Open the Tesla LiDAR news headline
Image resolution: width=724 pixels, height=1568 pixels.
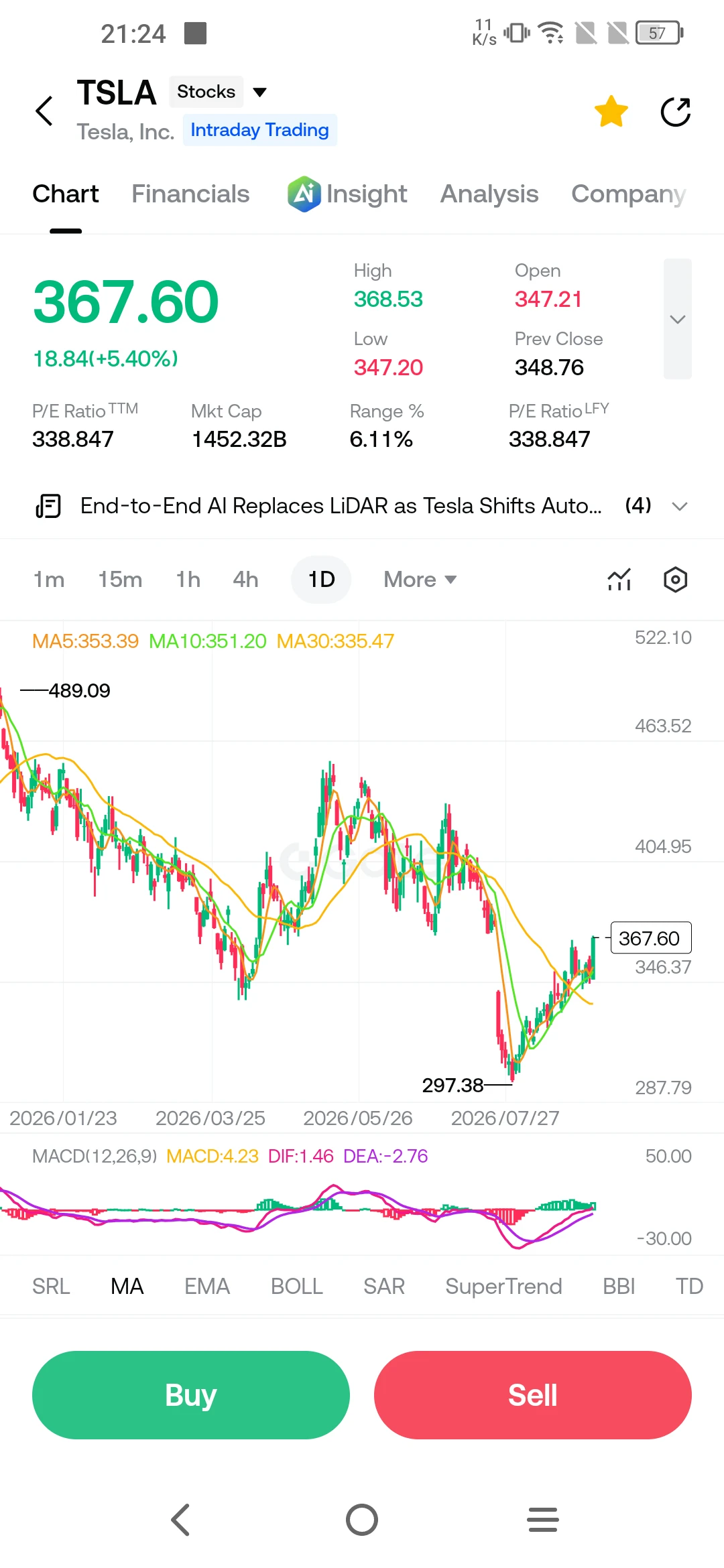click(x=341, y=506)
